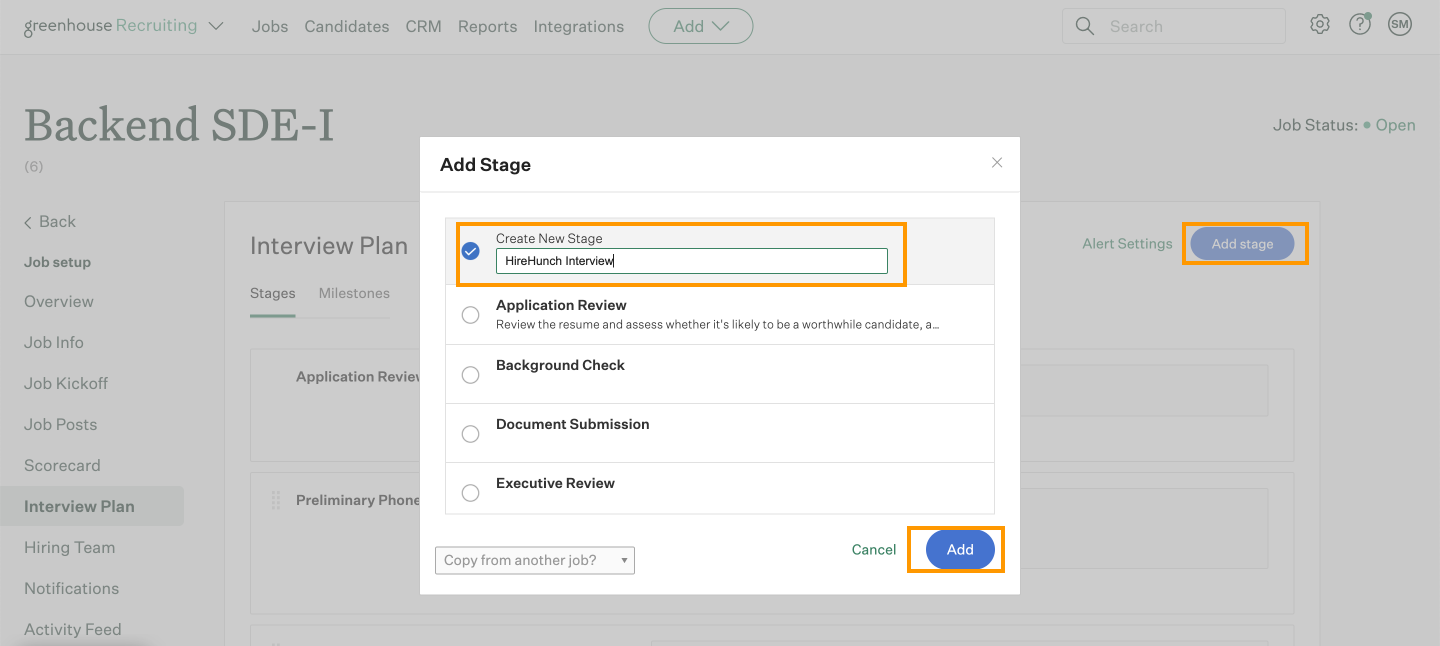Switch to the Milestones tab
Screen dimensions: 1440x646
click(x=354, y=293)
